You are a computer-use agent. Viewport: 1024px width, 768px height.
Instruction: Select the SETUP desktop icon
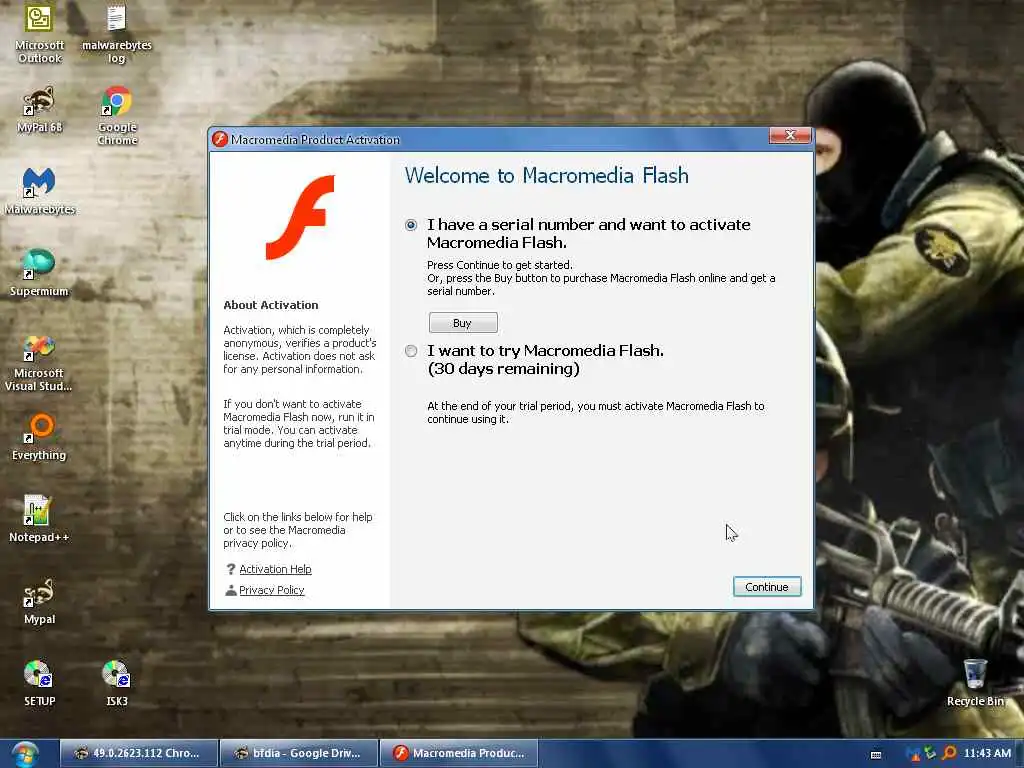click(x=39, y=683)
